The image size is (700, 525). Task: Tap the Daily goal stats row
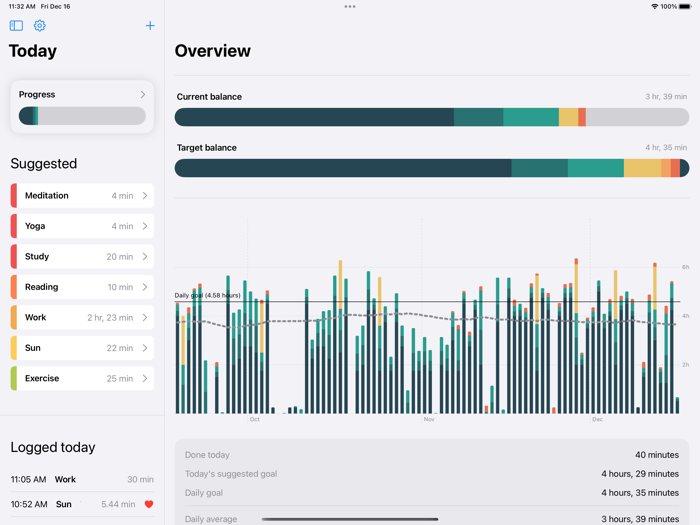[x=432, y=493]
